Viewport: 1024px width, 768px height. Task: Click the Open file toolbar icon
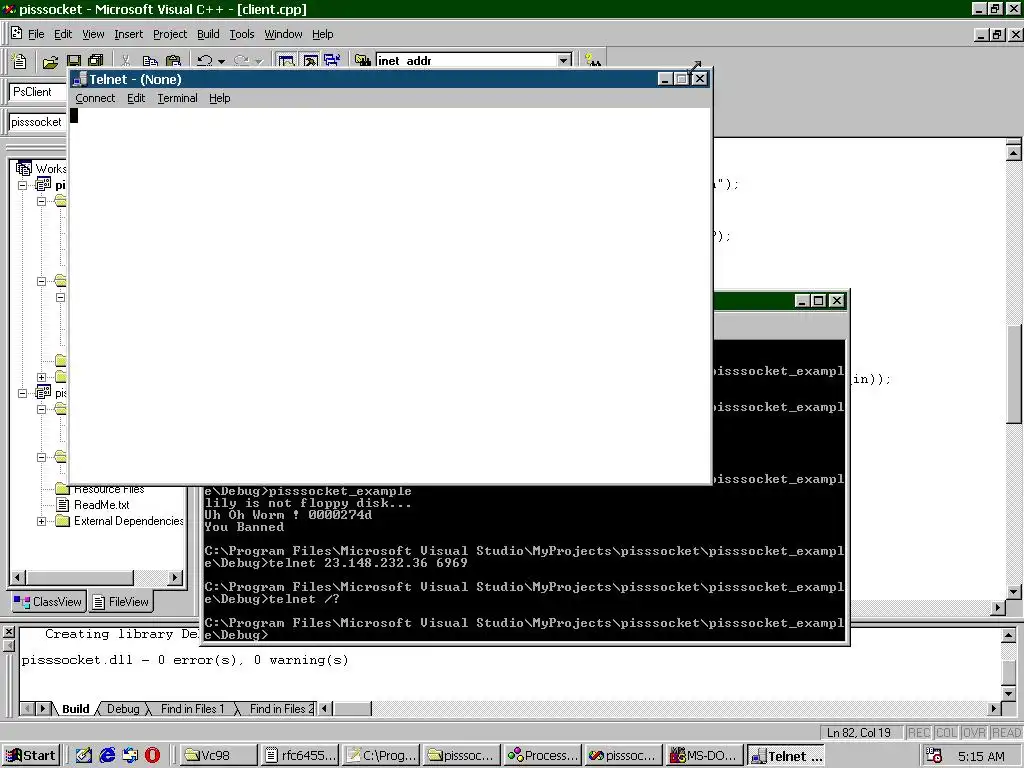coord(50,61)
